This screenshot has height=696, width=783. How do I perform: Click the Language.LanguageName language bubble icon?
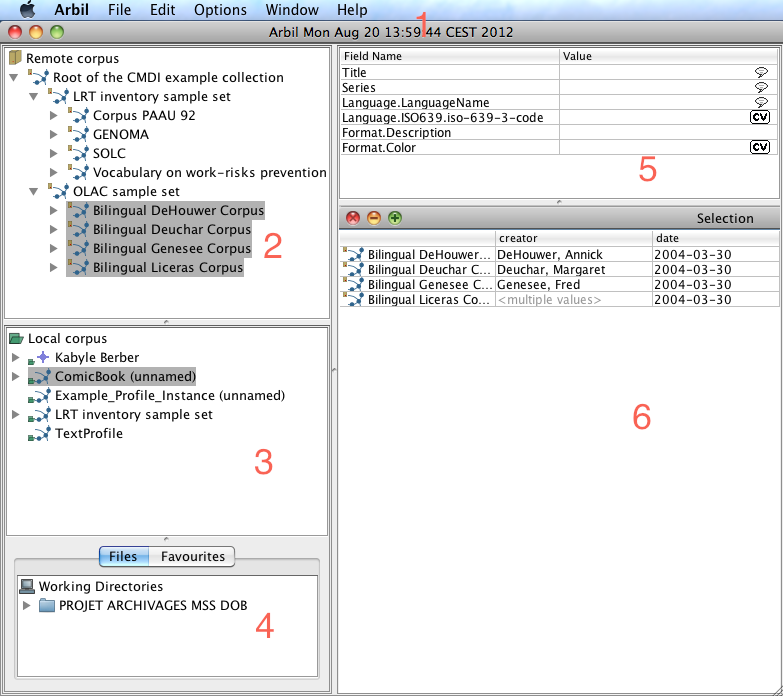761,102
